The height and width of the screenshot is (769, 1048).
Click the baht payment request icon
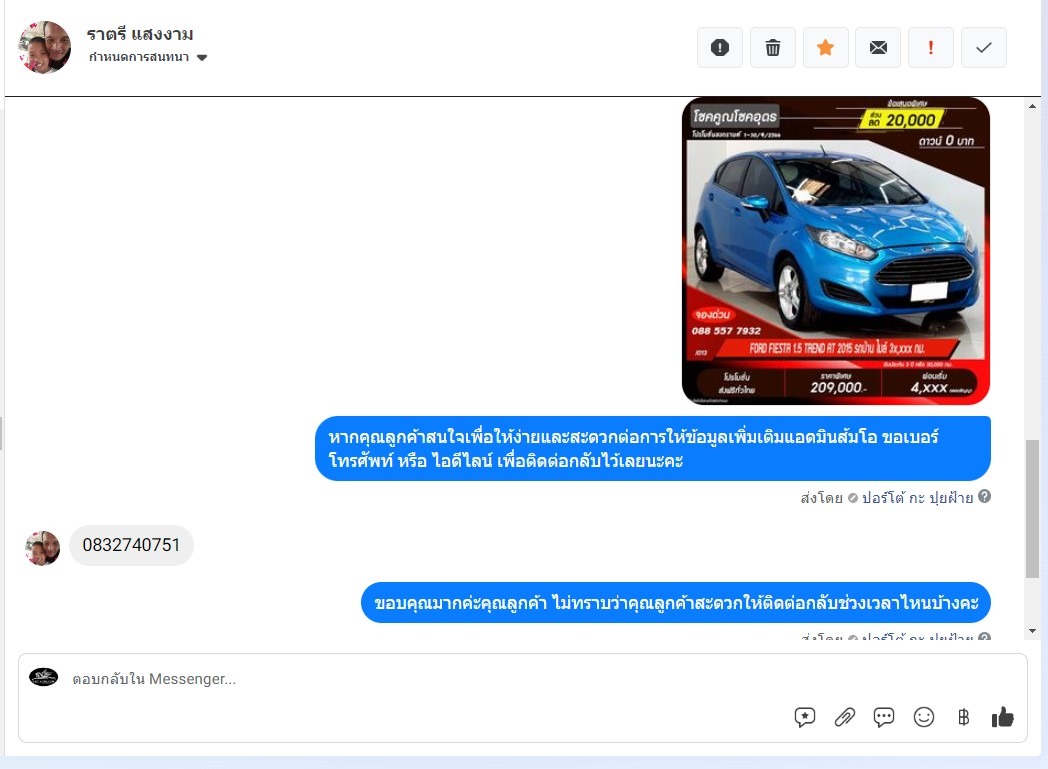[x=963, y=717]
